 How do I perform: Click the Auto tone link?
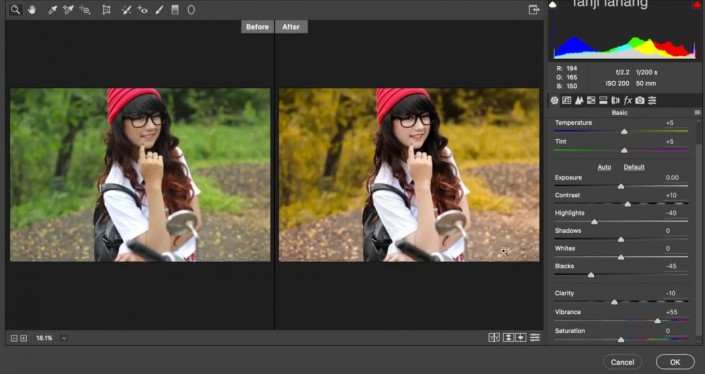pyautogui.click(x=604, y=167)
